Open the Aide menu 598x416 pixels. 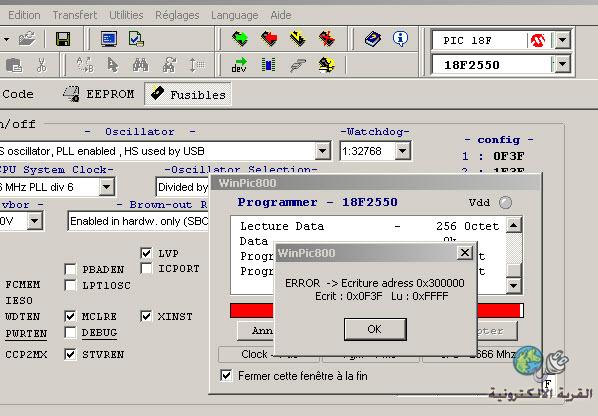pos(281,15)
